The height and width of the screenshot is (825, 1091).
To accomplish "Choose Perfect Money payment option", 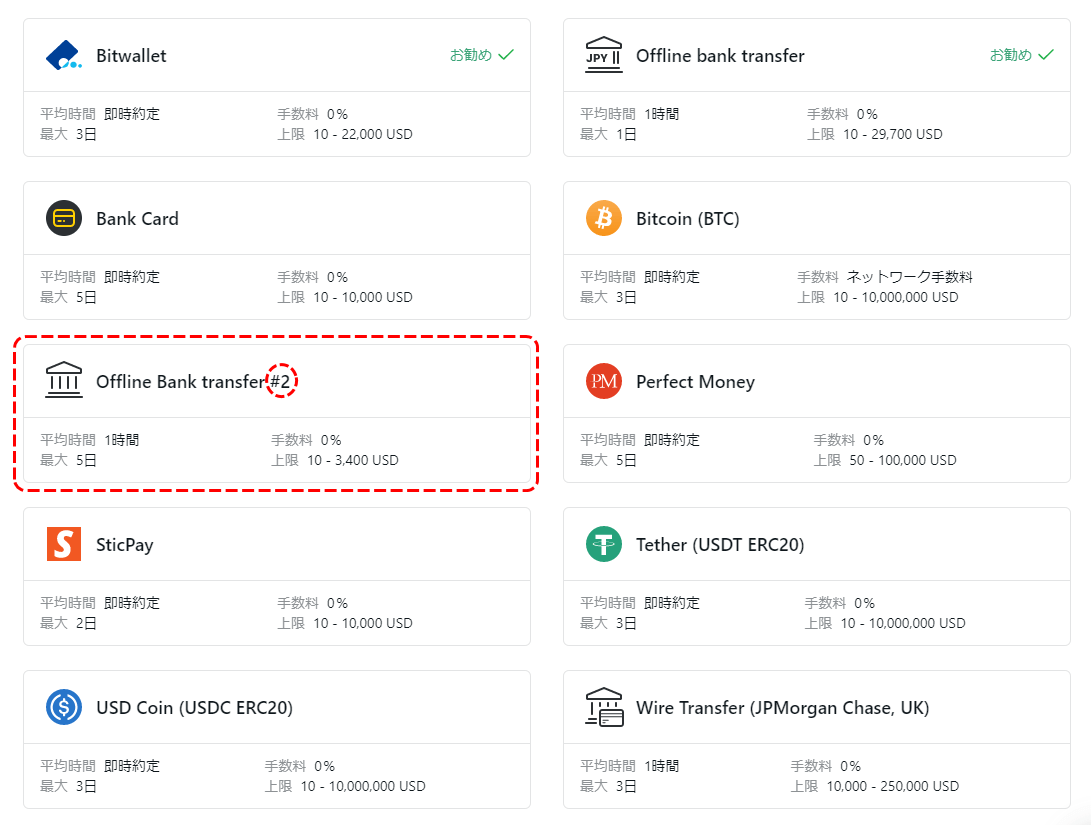I will tap(695, 382).
